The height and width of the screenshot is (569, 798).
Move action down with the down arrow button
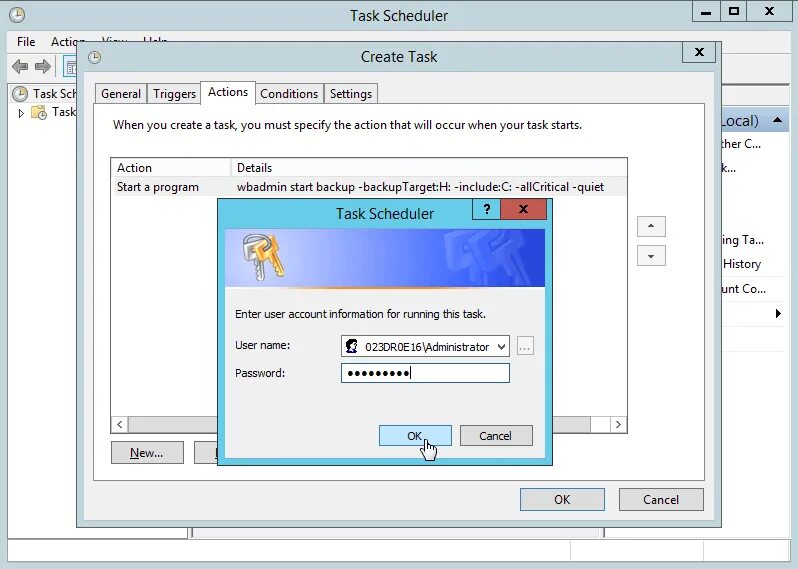pyautogui.click(x=651, y=256)
